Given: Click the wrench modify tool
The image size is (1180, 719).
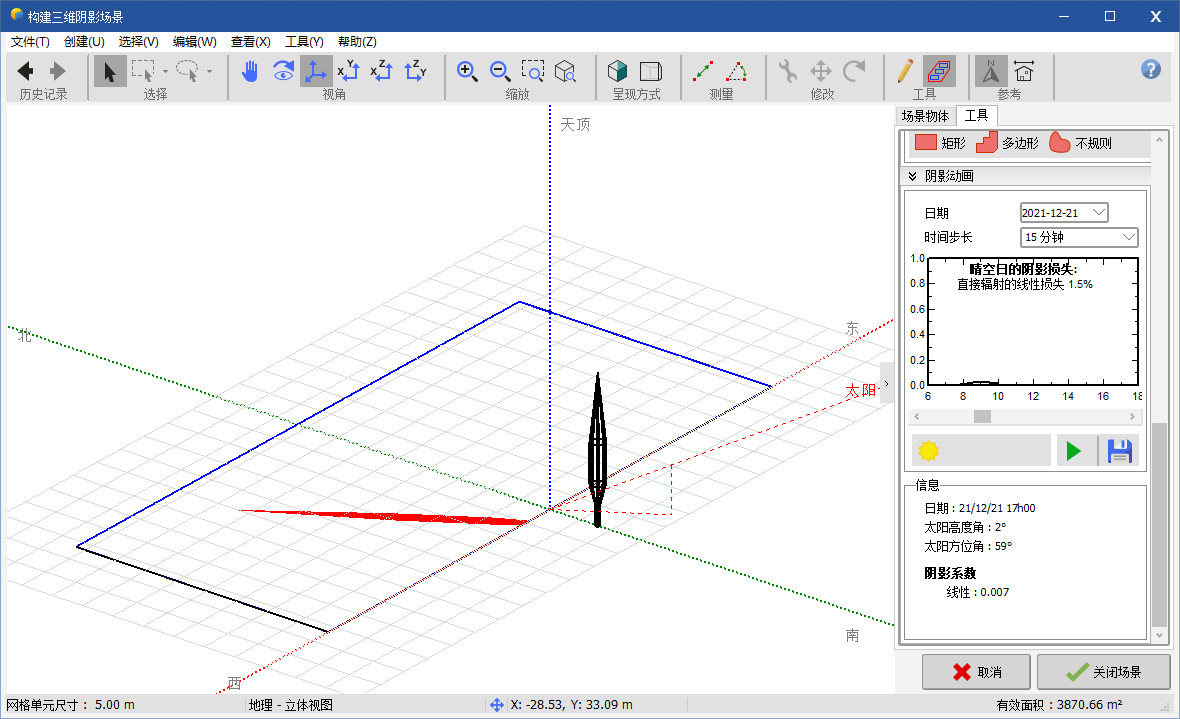Looking at the screenshot, I should (788, 72).
